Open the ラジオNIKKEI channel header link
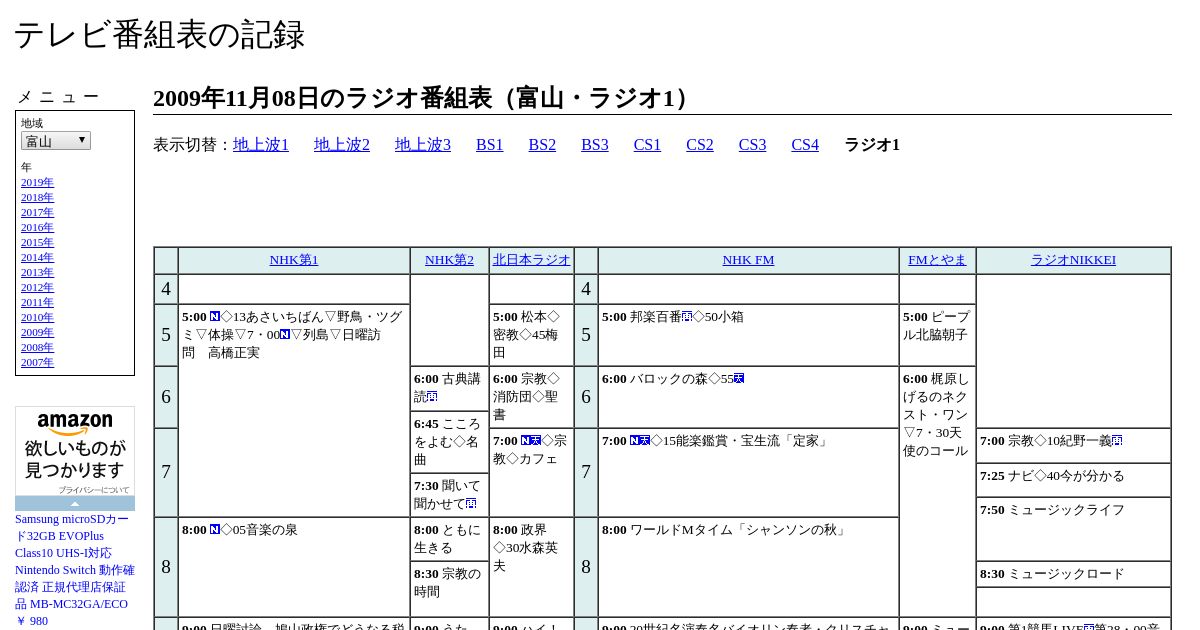The height and width of the screenshot is (630, 1200). 1073,260
